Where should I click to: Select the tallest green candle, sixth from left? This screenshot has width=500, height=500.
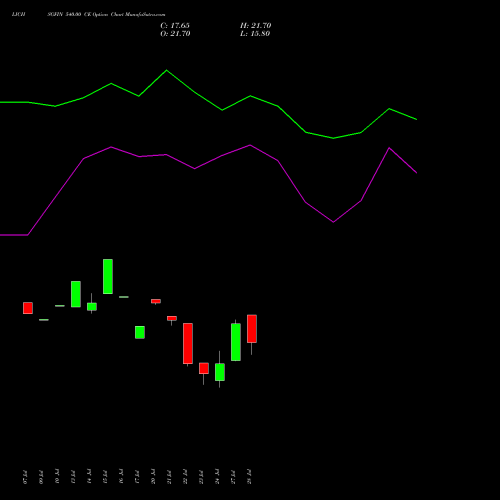click(x=108, y=276)
